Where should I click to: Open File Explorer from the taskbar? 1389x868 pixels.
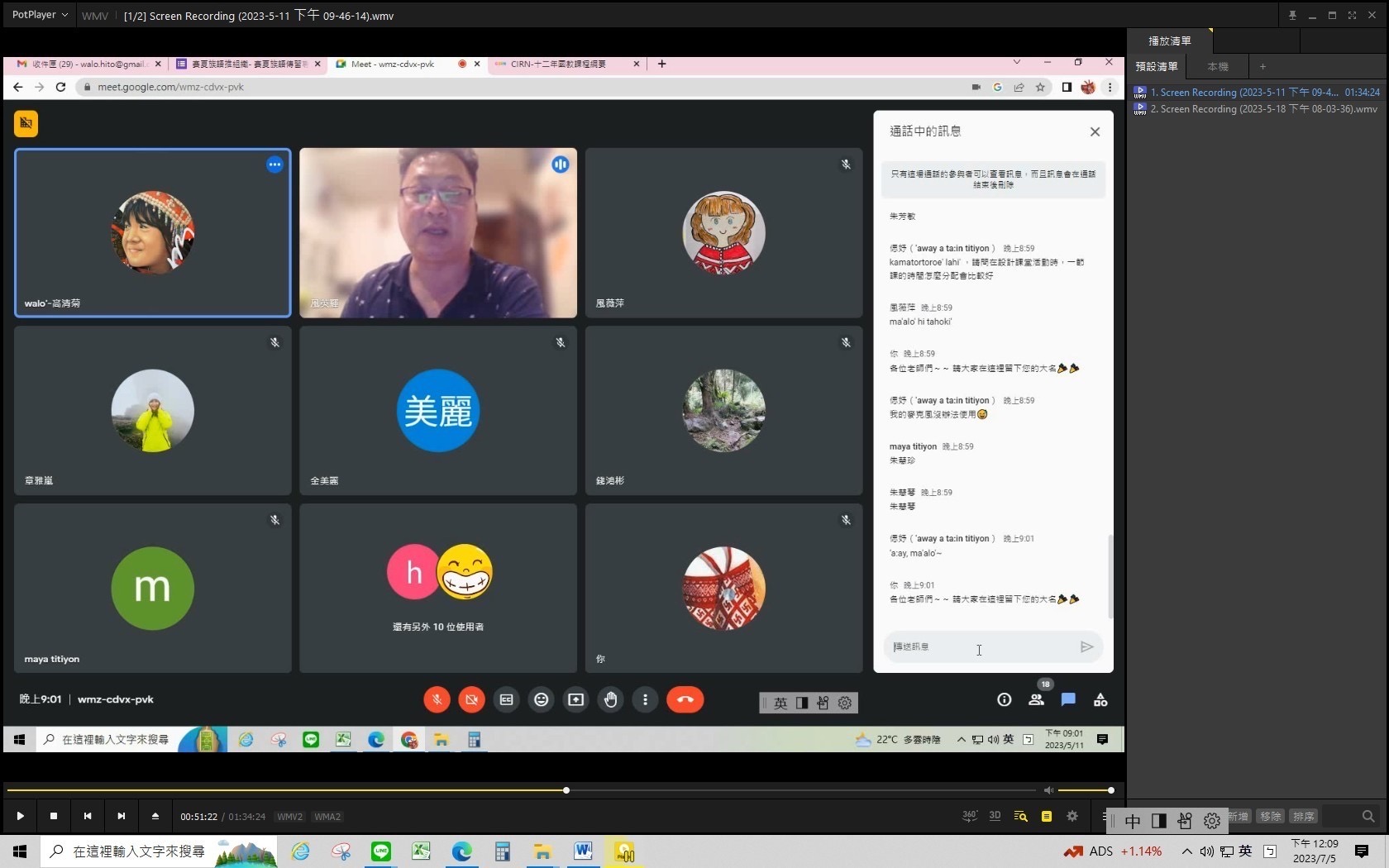542,851
